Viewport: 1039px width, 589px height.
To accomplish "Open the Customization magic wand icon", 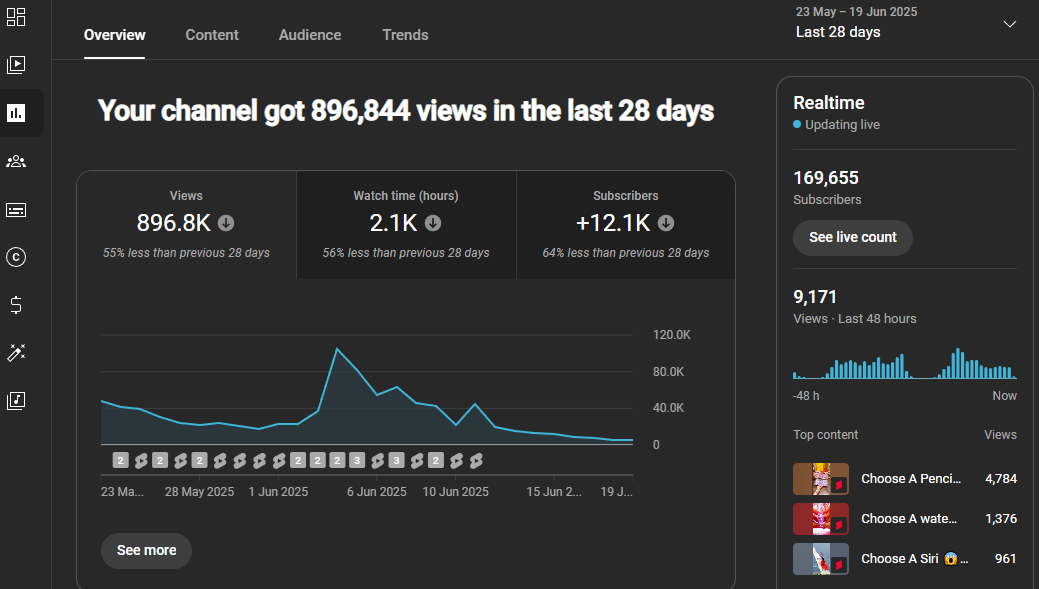I will 16,352.
